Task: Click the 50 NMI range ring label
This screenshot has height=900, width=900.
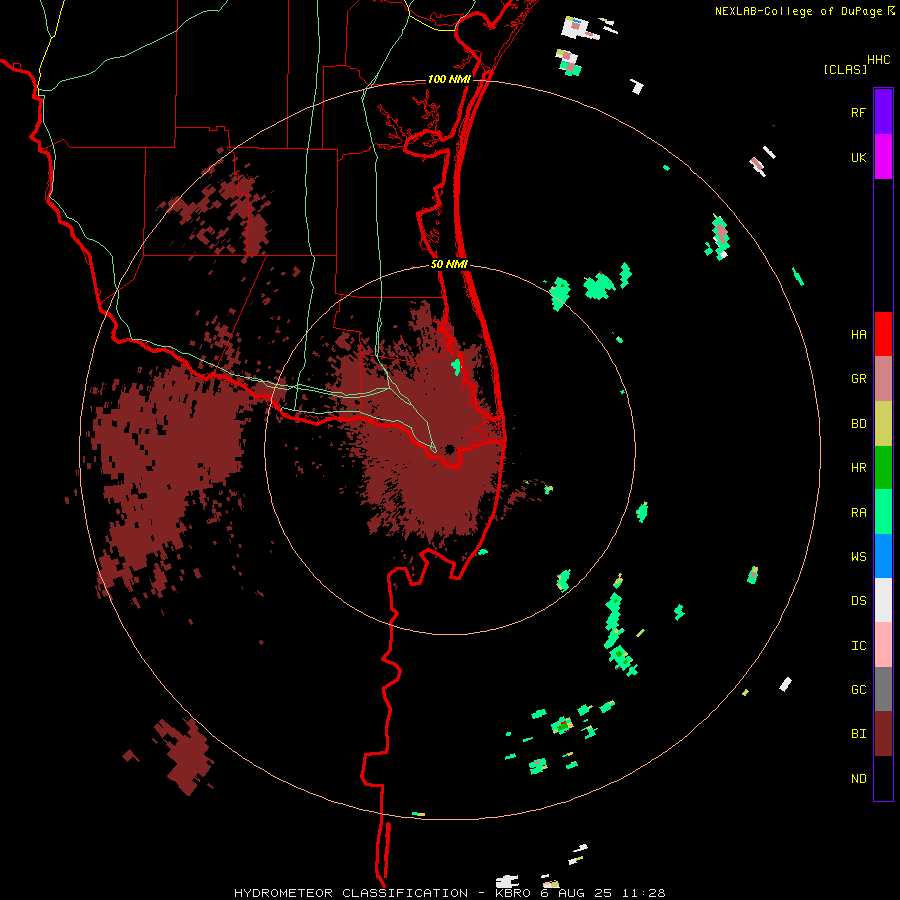Action: coord(449,264)
